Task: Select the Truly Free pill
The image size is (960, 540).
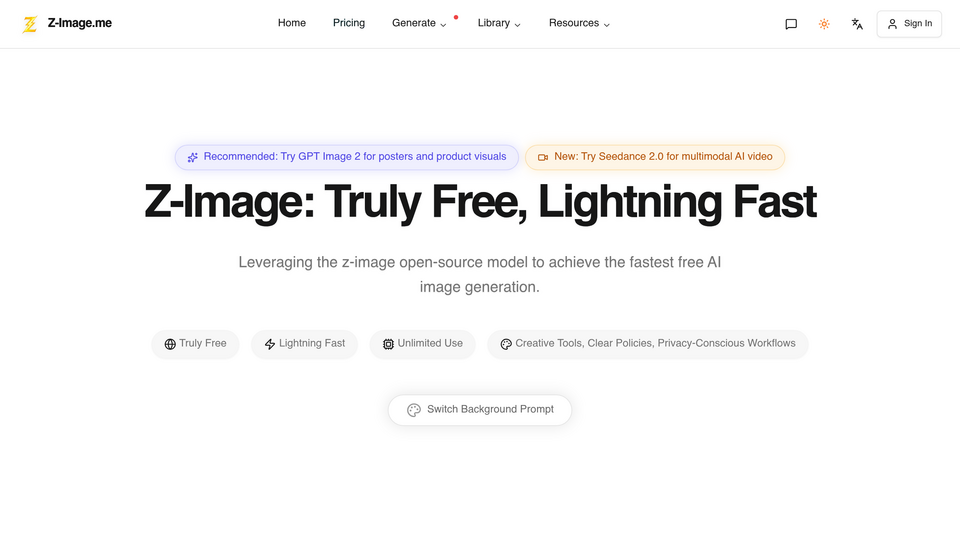Action: [x=195, y=344]
